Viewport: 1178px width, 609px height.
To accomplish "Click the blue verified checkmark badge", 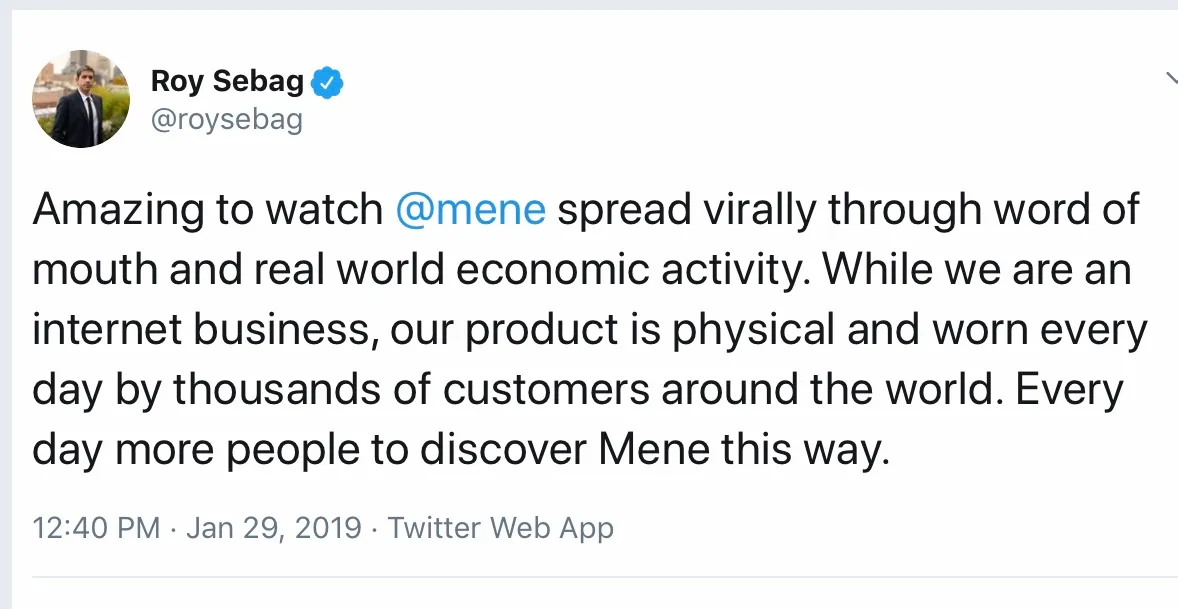I will pos(327,82).
